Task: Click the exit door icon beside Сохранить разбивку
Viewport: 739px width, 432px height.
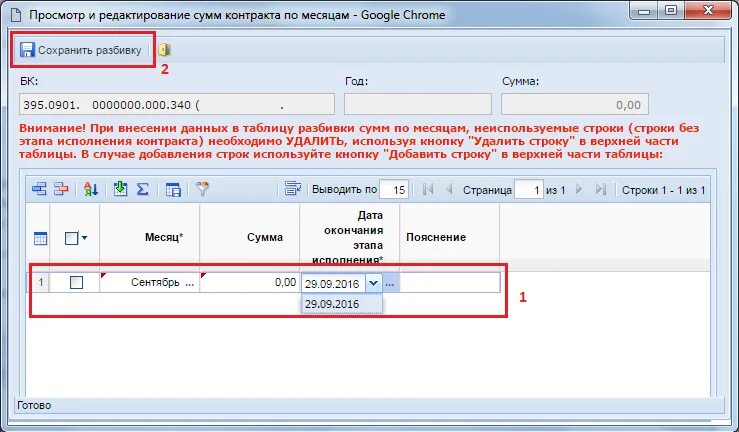Action: (164, 50)
